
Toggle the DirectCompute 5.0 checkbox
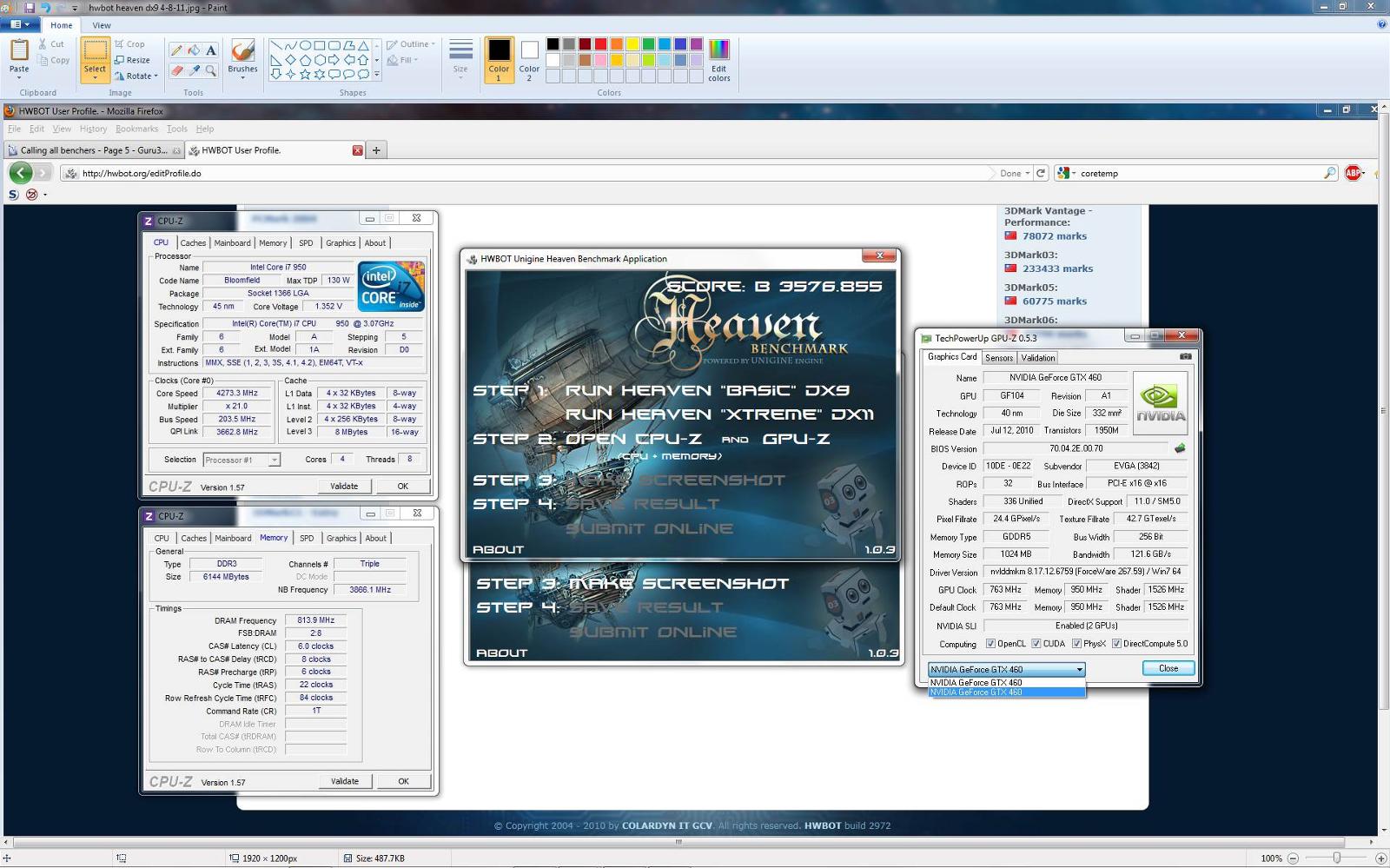tap(1116, 644)
